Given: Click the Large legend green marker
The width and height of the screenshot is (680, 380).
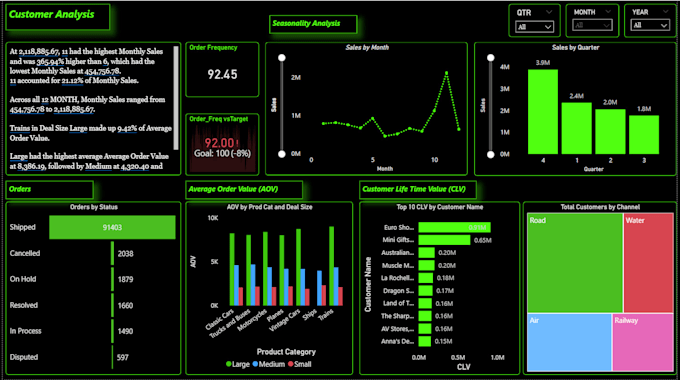Looking at the screenshot, I should [x=229, y=364].
